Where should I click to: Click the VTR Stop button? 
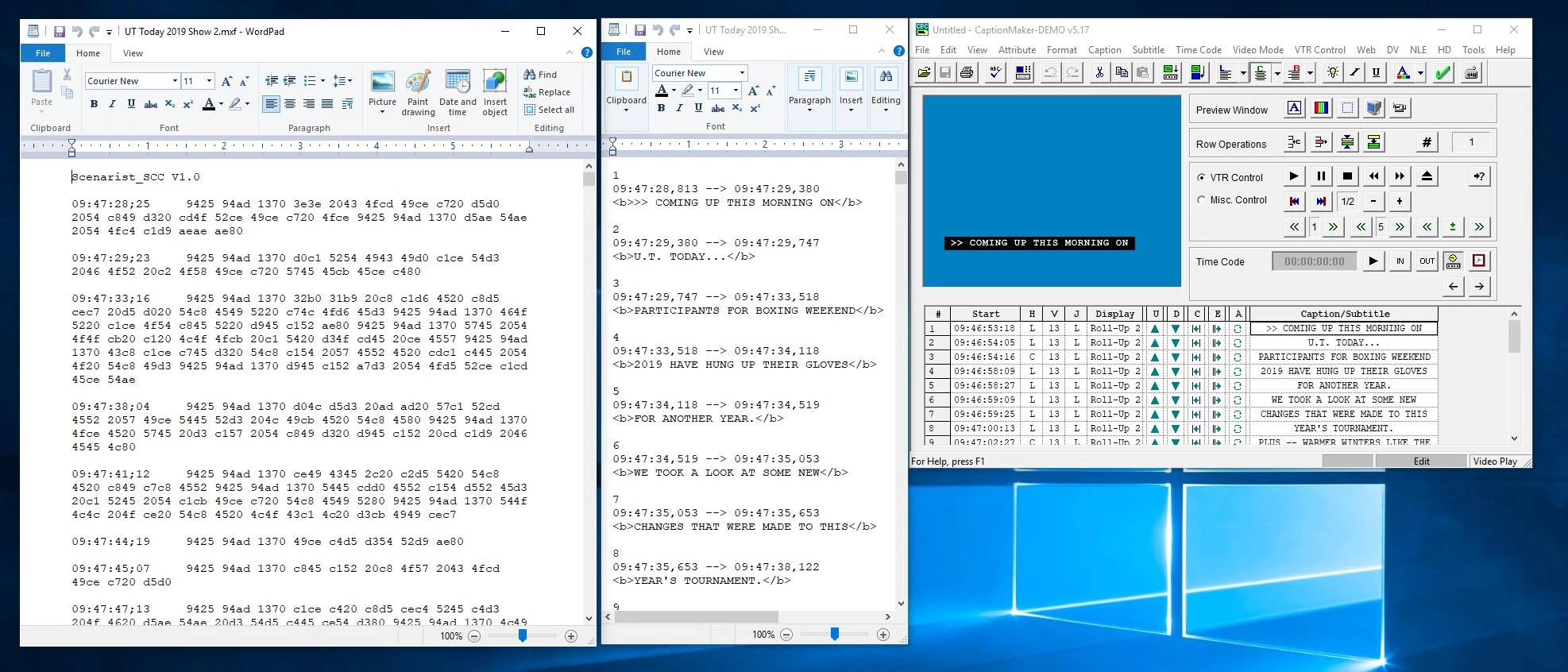point(1347,176)
